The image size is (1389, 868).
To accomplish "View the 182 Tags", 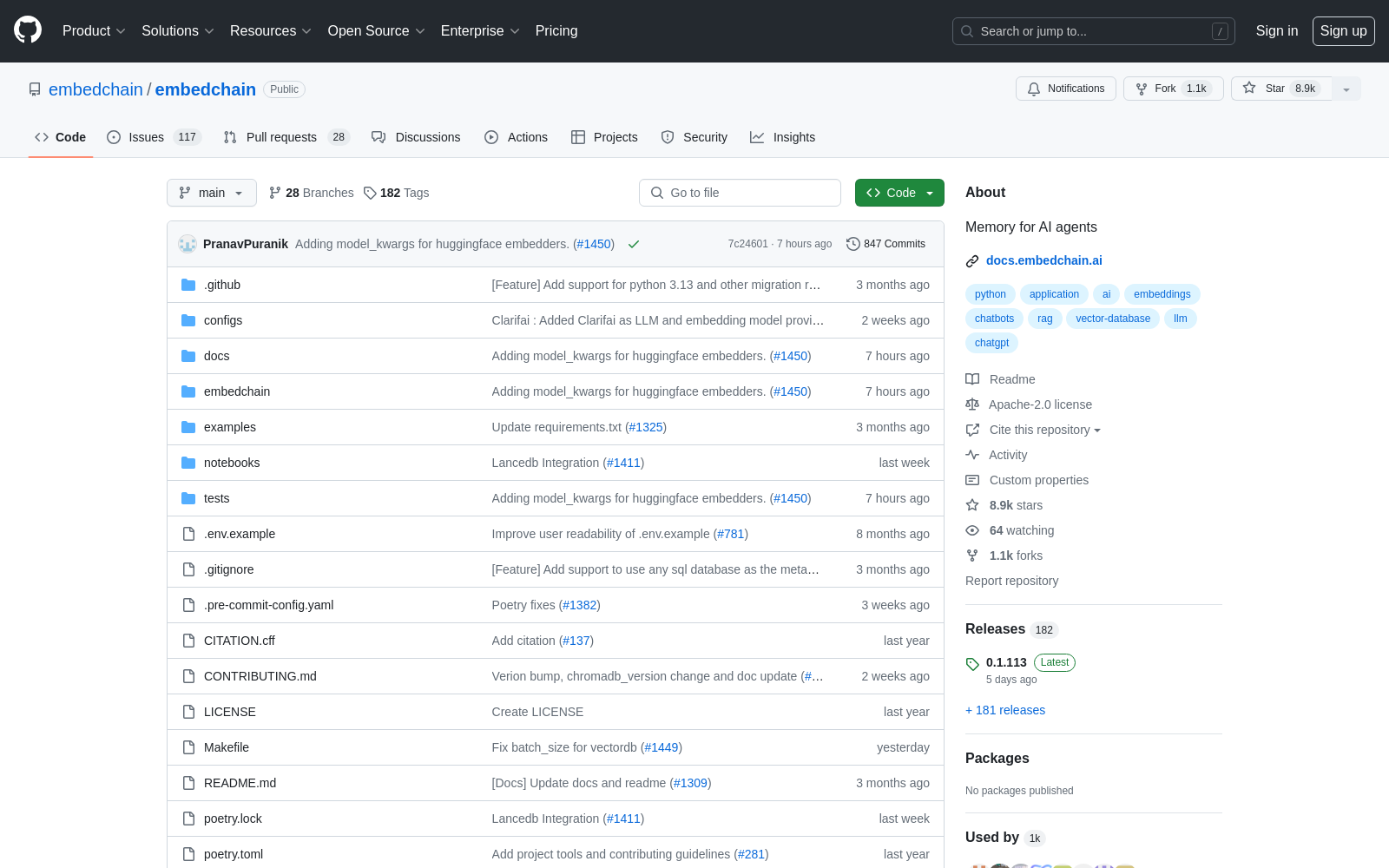I will (x=397, y=193).
